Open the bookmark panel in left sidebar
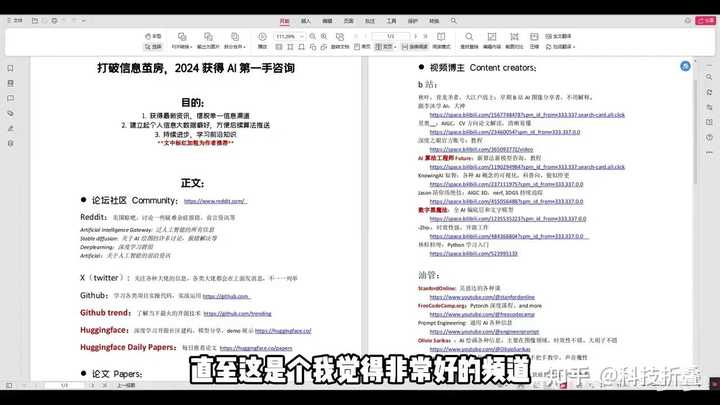 pyautogui.click(x=10, y=68)
